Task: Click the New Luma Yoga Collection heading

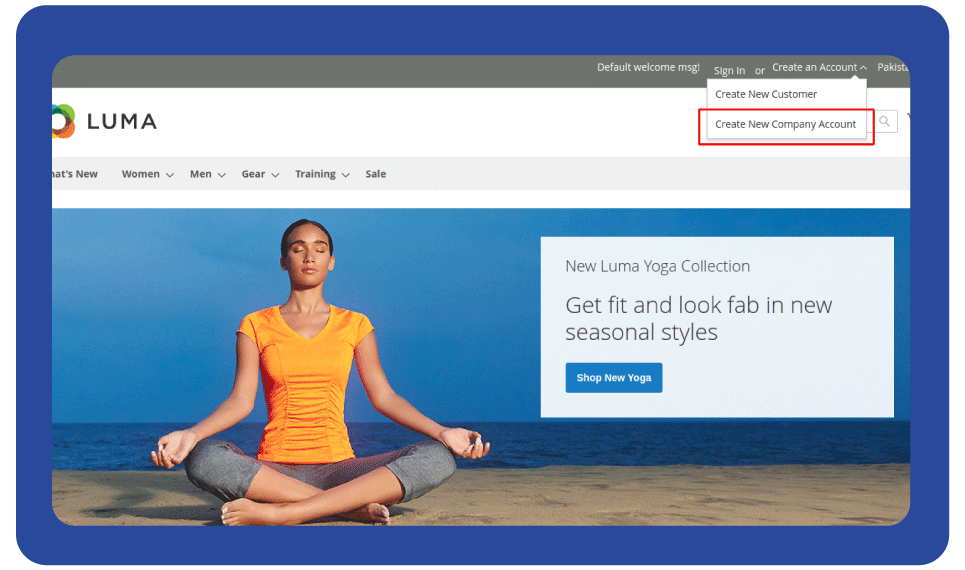Action: tap(657, 266)
